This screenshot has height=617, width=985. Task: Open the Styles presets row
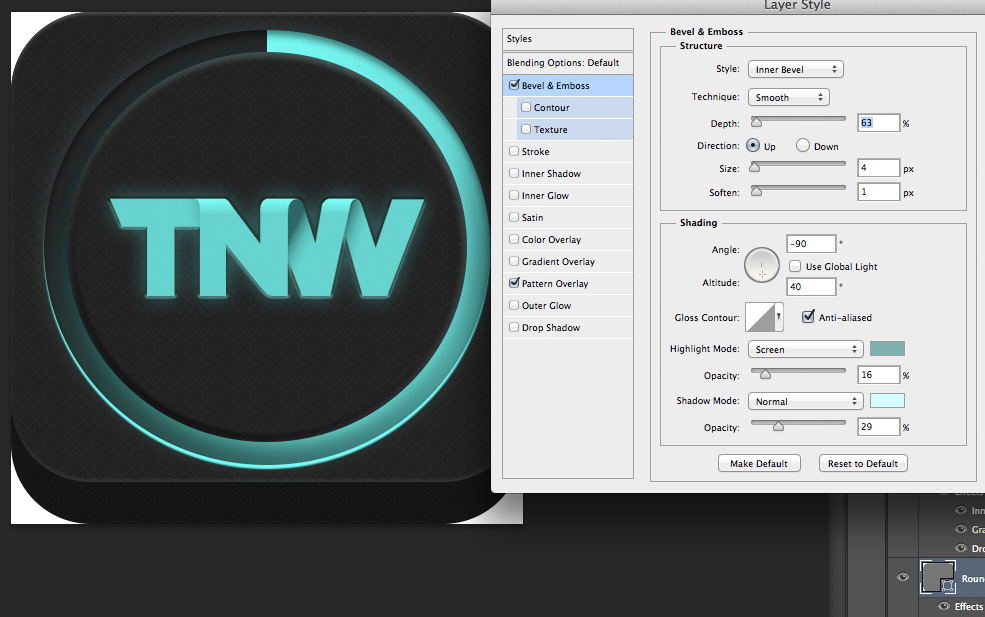[x=568, y=39]
